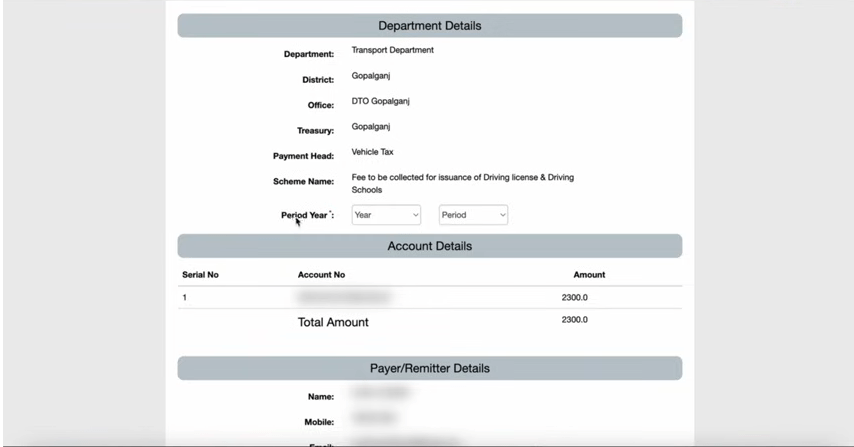Screen dimensions: 854x447
Task: Click the total 2300.0 value
Action: 574,320
